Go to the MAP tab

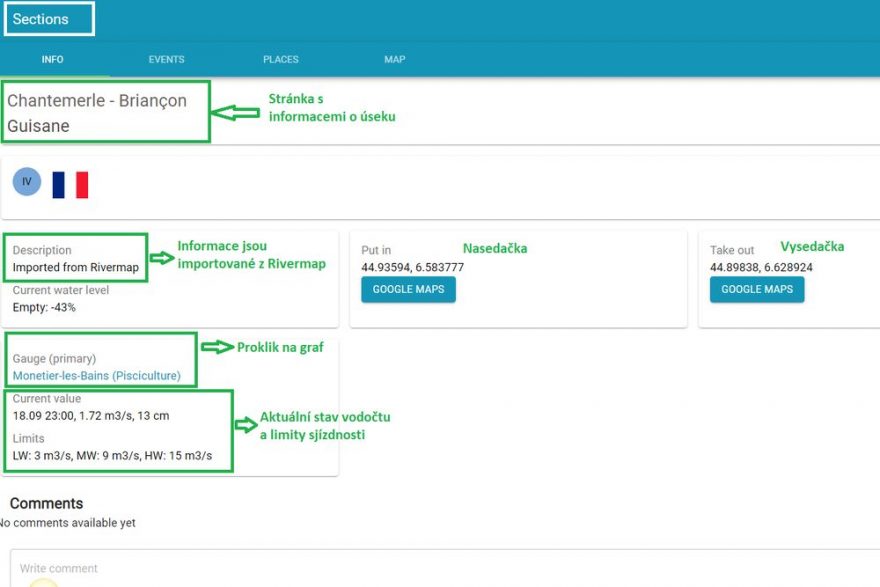click(395, 60)
